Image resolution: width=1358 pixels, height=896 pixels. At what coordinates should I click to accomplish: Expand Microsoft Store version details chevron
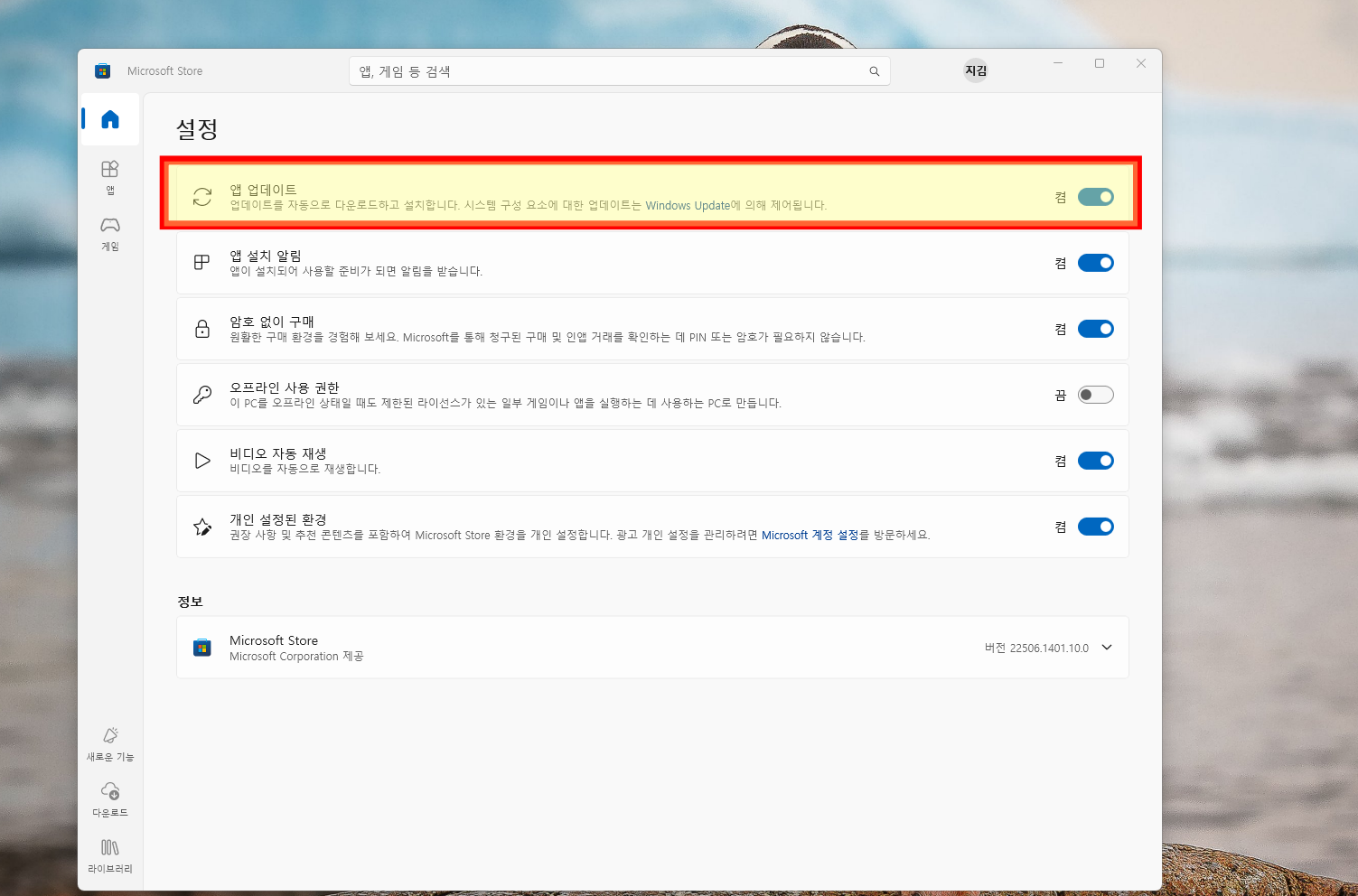tap(1107, 648)
